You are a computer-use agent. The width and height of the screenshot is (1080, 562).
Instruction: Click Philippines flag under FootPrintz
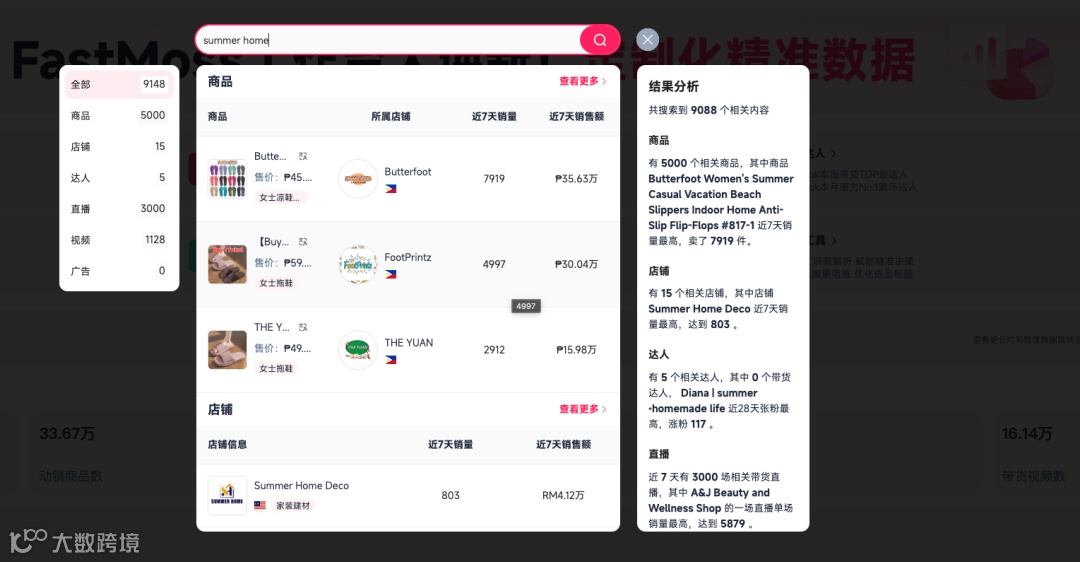pos(391,274)
